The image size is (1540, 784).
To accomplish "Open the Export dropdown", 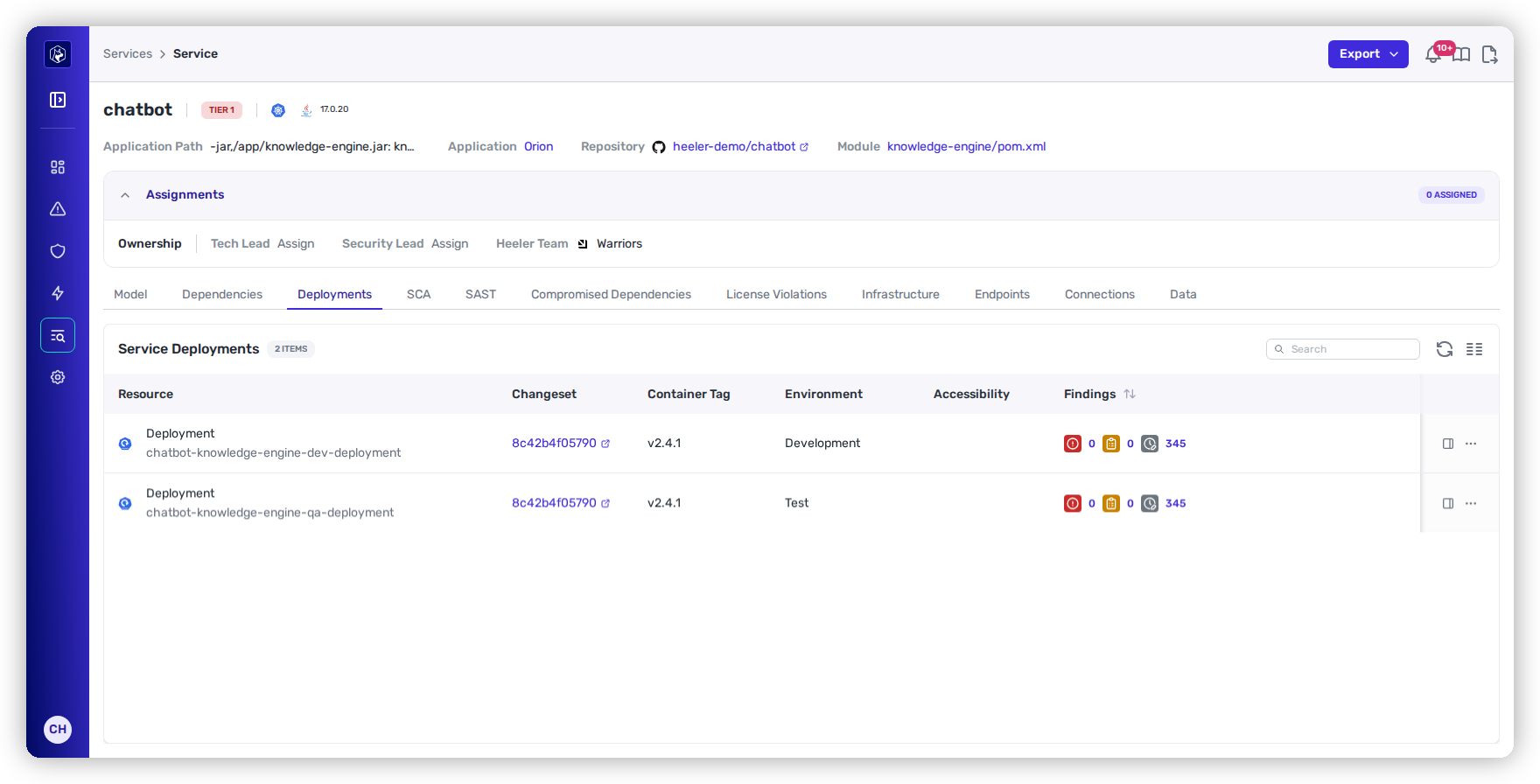I will coord(1368,54).
